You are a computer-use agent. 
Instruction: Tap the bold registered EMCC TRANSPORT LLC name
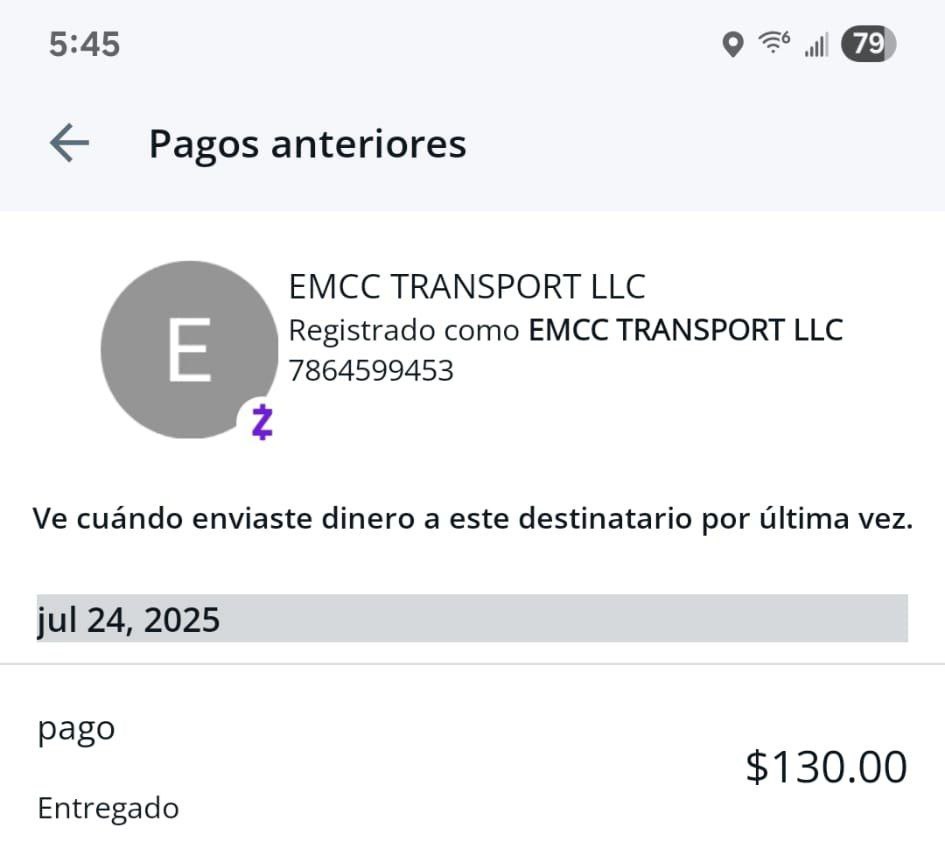pyautogui.click(x=685, y=330)
